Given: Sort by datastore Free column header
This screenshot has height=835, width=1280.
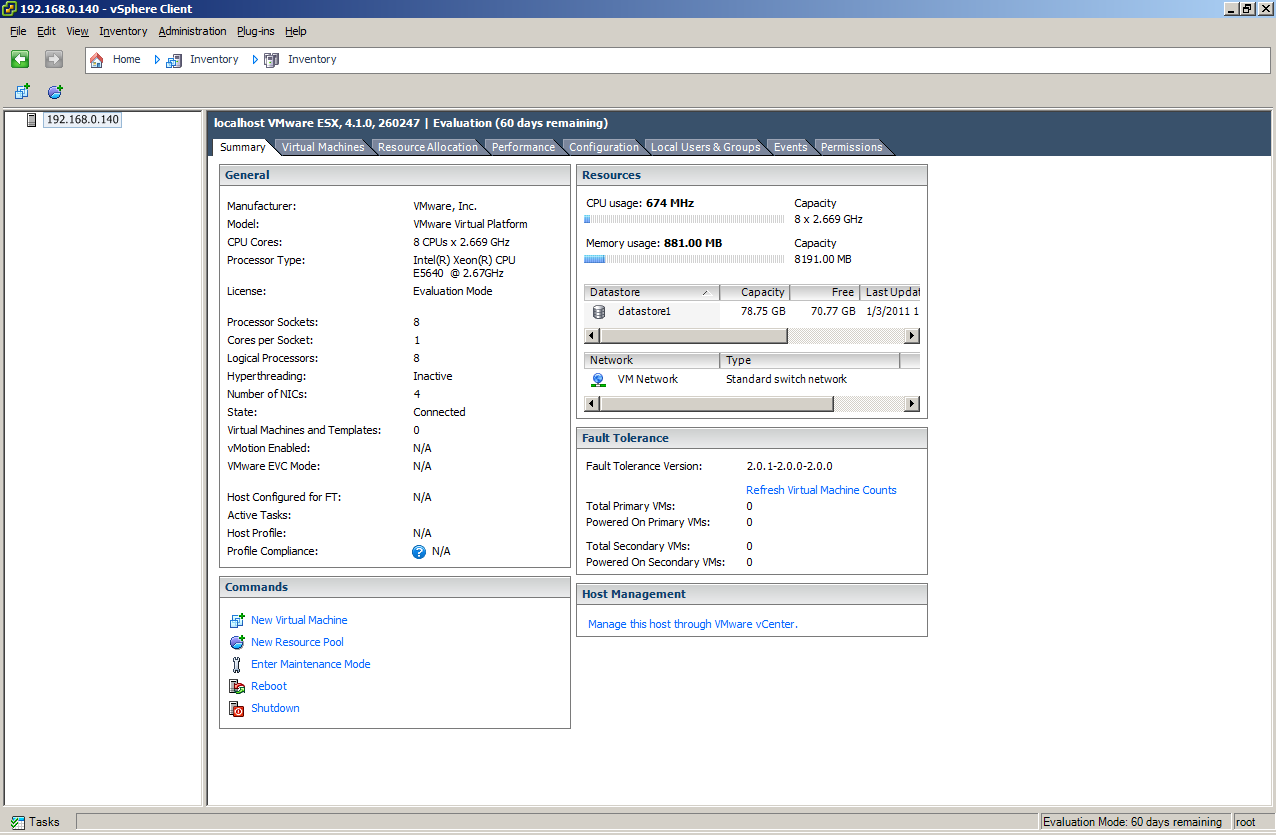Looking at the screenshot, I should pyautogui.click(x=825, y=292).
